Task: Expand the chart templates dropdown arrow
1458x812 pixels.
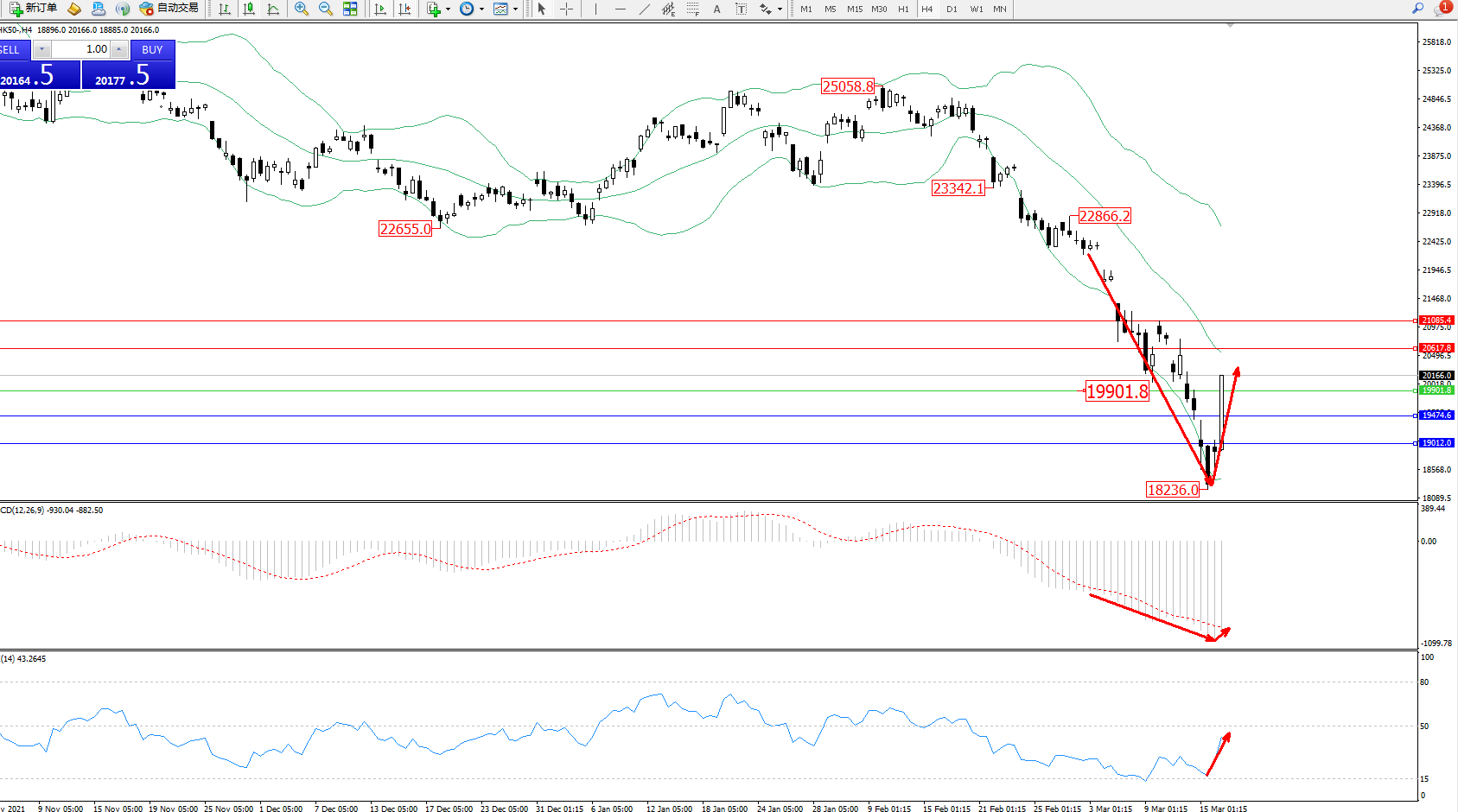Action: 515,10
